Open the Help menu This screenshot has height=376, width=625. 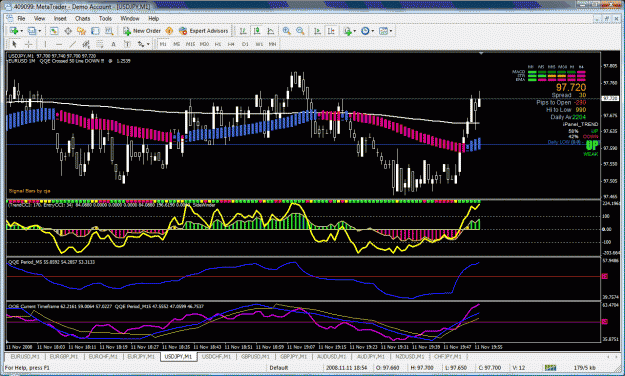(x=153, y=18)
